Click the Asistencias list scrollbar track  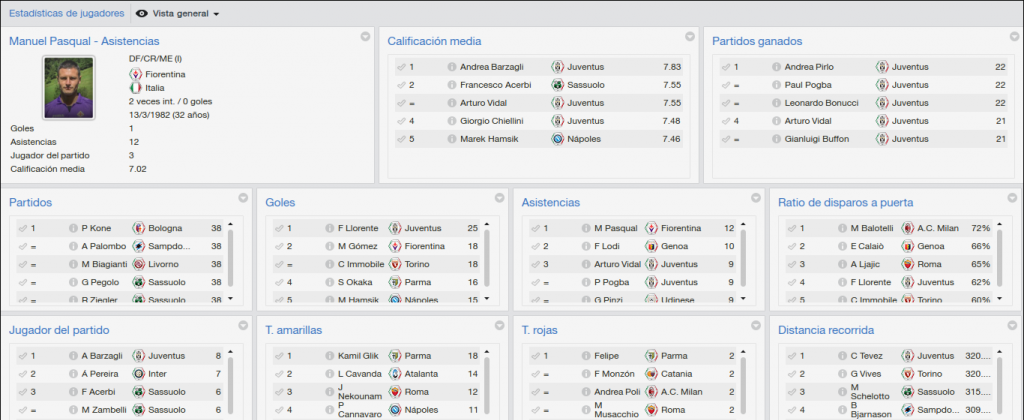coord(743,260)
